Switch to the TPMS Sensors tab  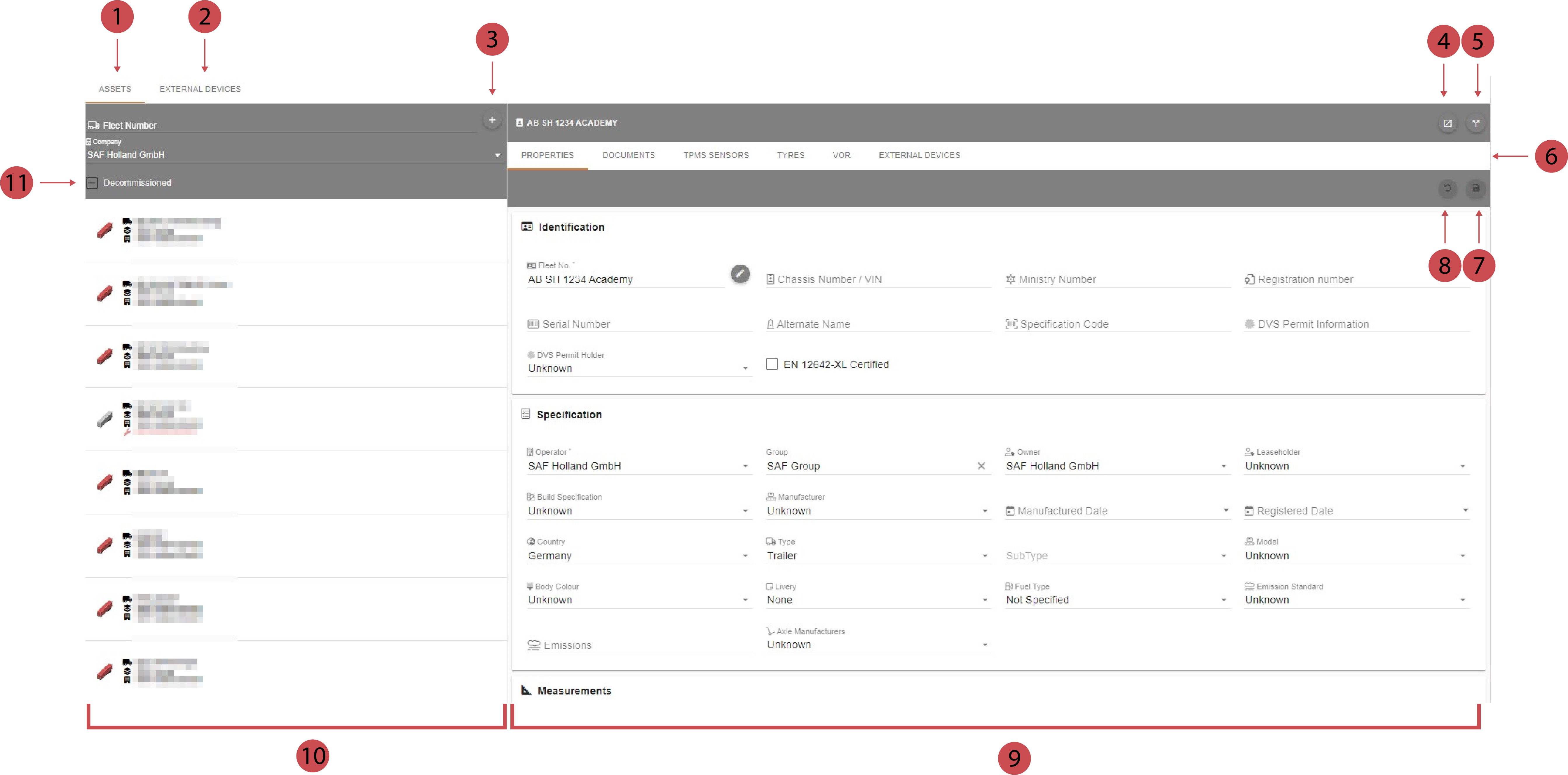pyautogui.click(x=715, y=155)
